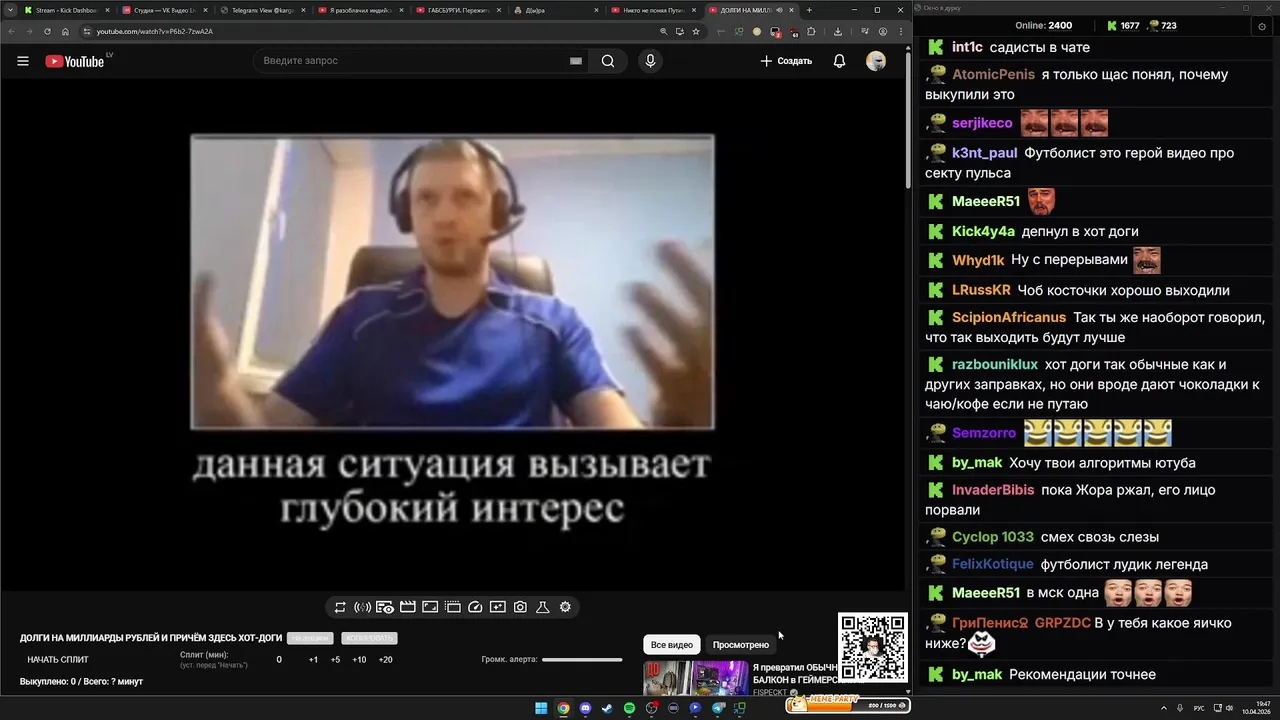Switch to Stream - Kick Dashboard tab
The image size is (1280, 720).
(66, 10)
